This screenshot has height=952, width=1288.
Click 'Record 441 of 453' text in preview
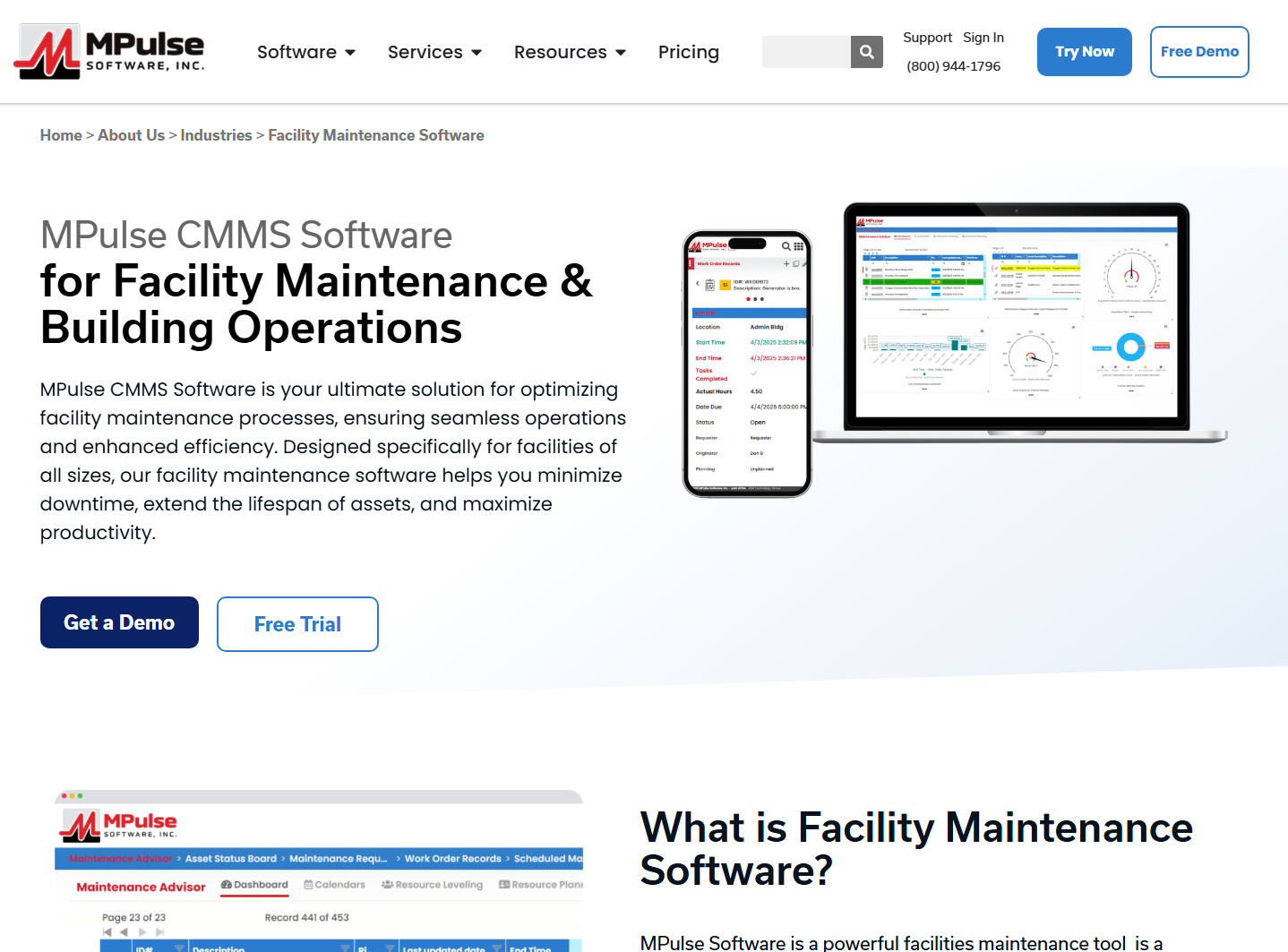[307, 918]
